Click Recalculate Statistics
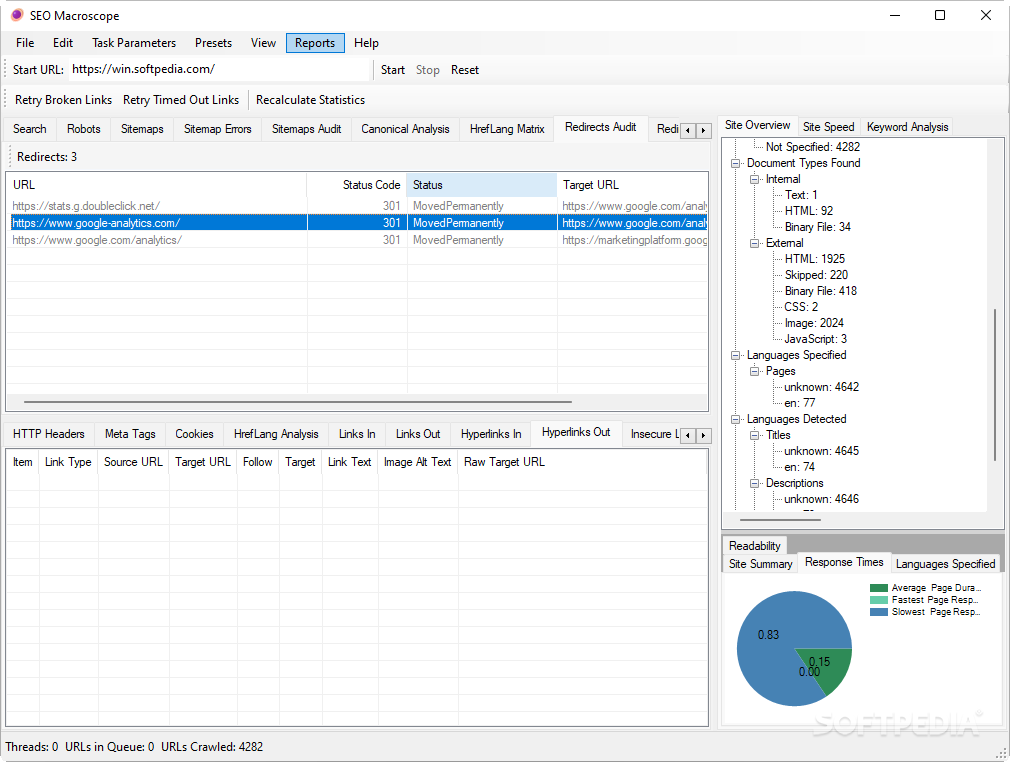1010x762 pixels. pos(310,100)
